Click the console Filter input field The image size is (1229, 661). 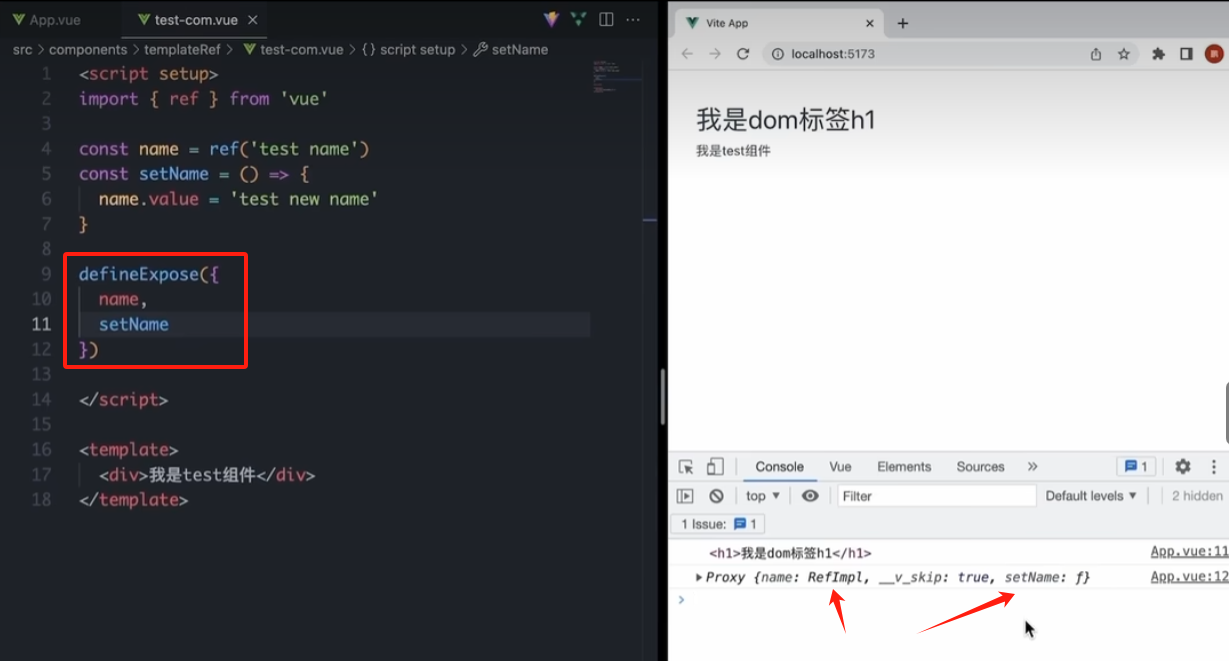[x=935, y=496]
